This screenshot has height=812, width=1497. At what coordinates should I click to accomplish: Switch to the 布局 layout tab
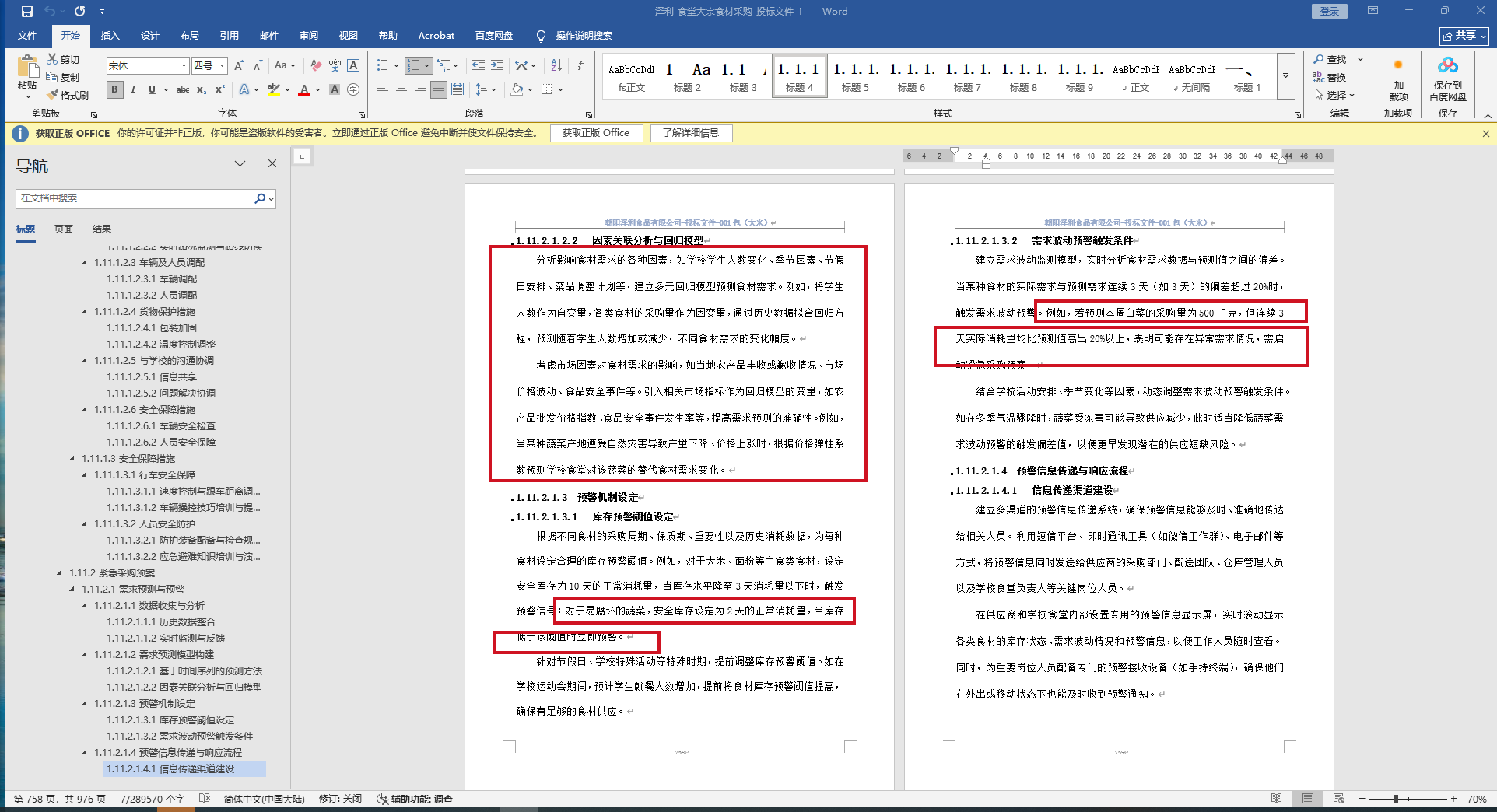point(190,35)
